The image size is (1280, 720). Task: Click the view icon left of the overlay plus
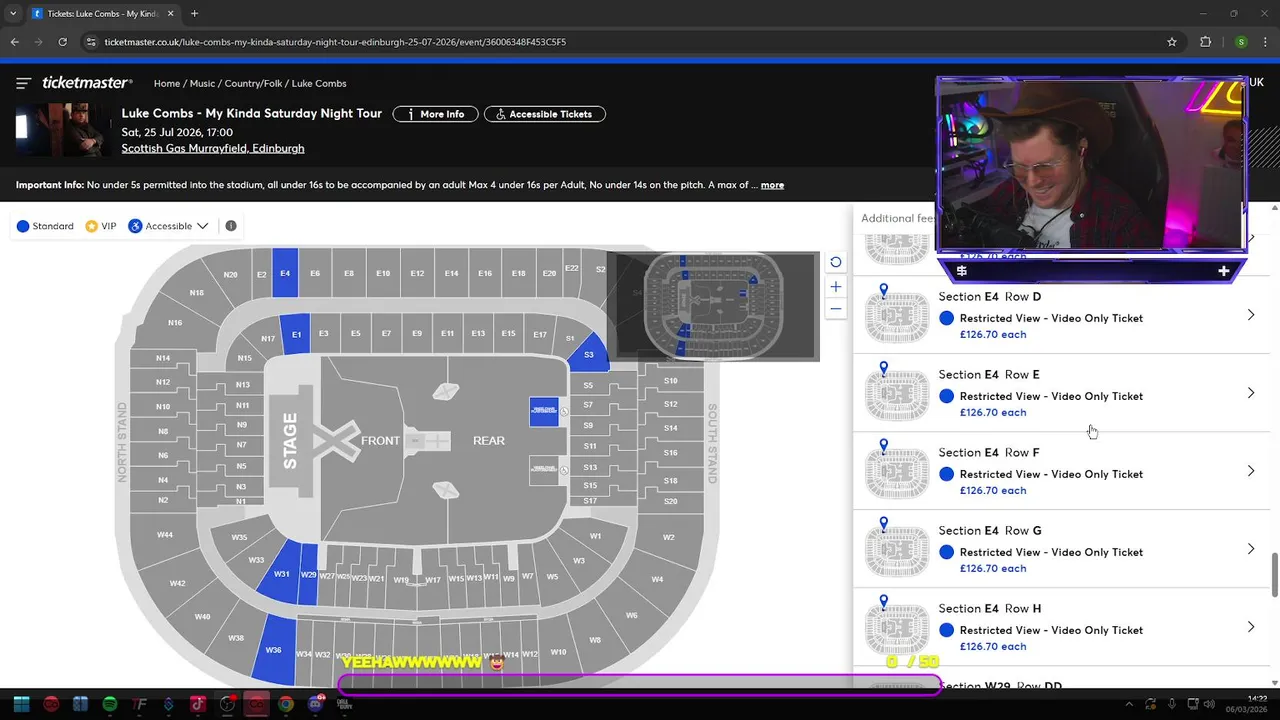point(961,271)
